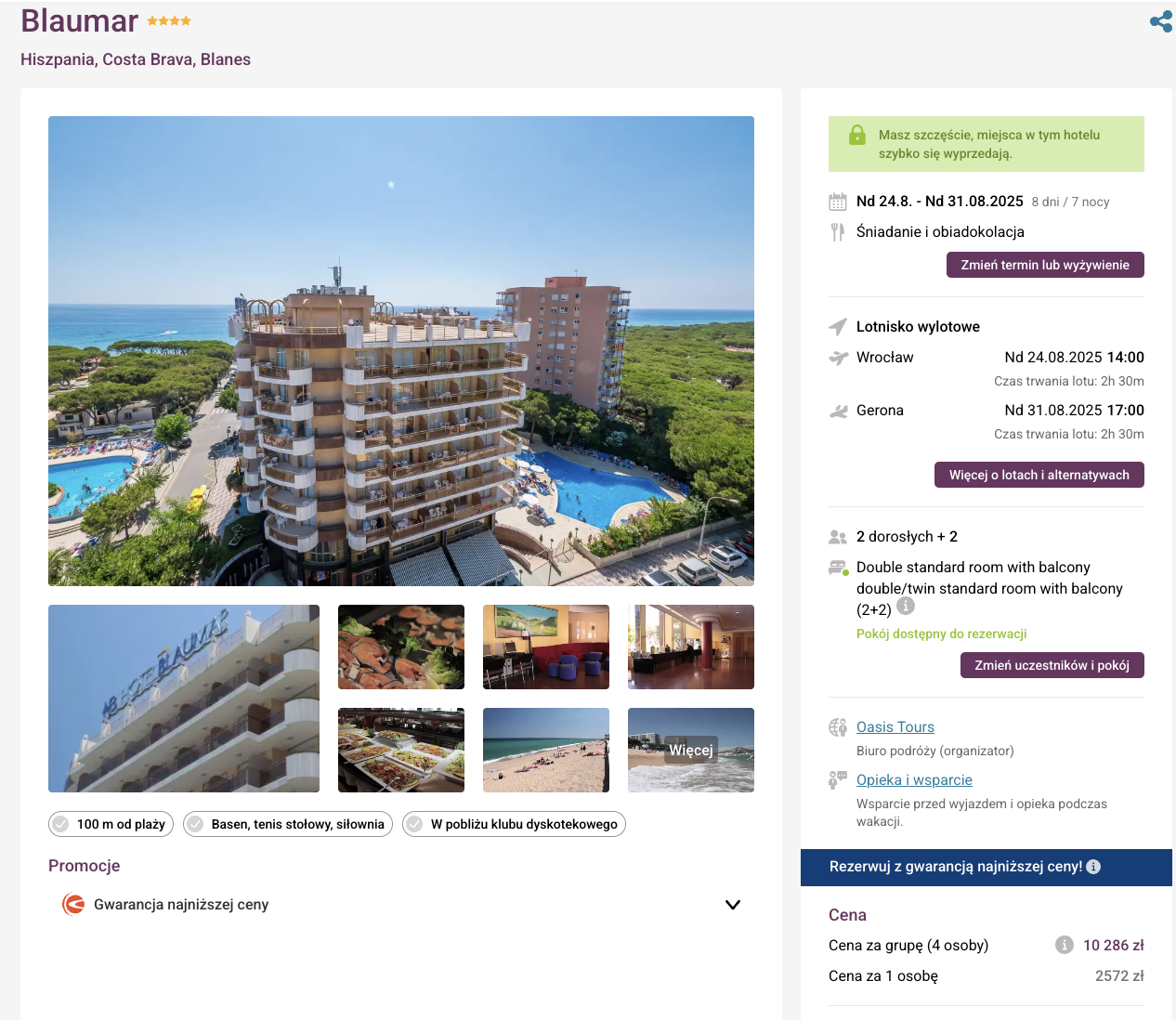
Task: Open 'Zmień termin lub wyżywienie' options
Action: [1045, 265]
